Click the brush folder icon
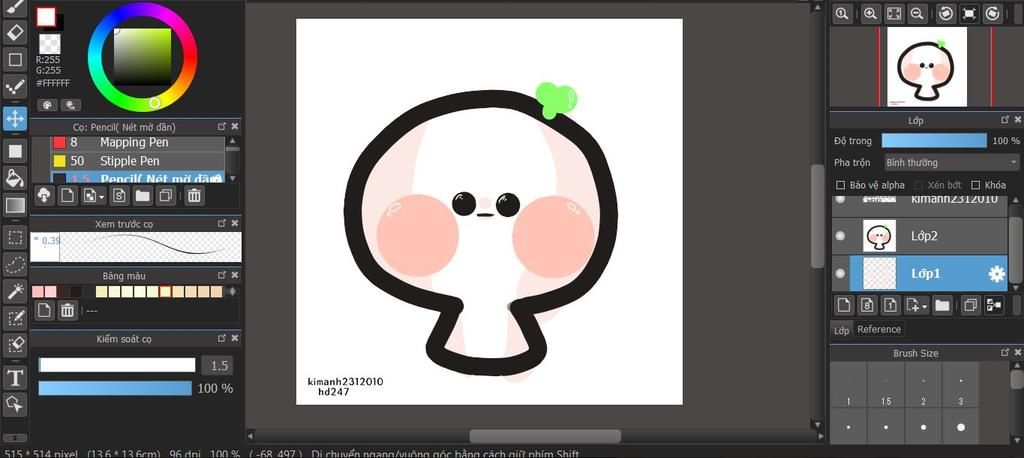1024x458 pixels. point(143,195)
